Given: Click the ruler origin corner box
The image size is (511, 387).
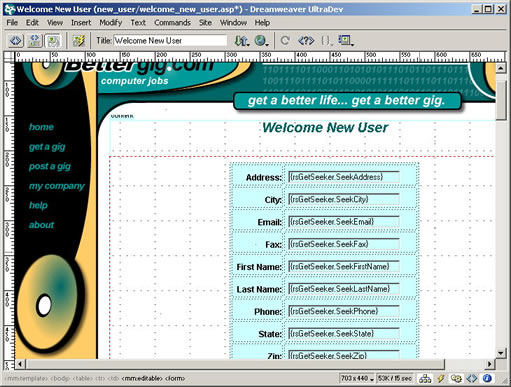Looking at the screenshot, I should click(9, 57).
